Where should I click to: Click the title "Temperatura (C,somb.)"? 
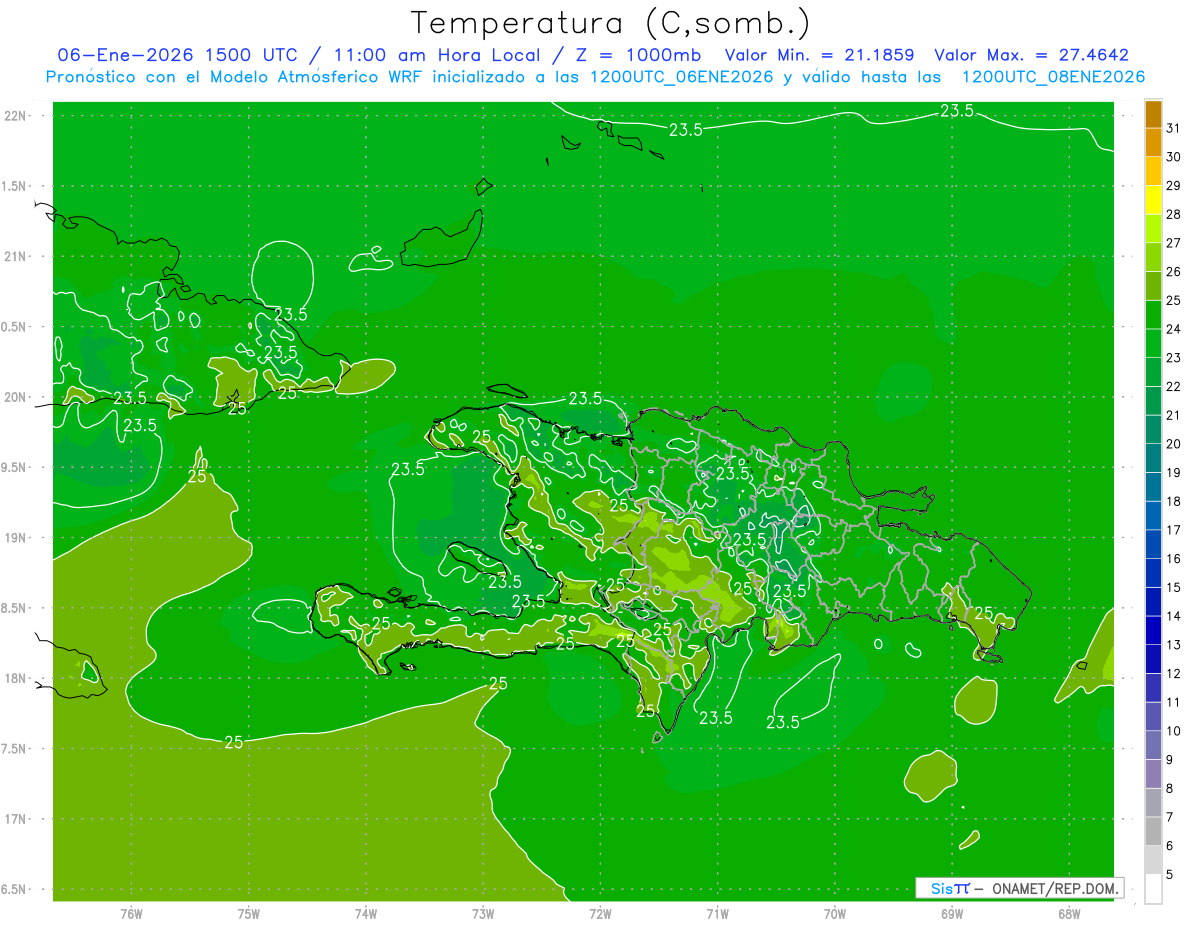tap(611, 23)
